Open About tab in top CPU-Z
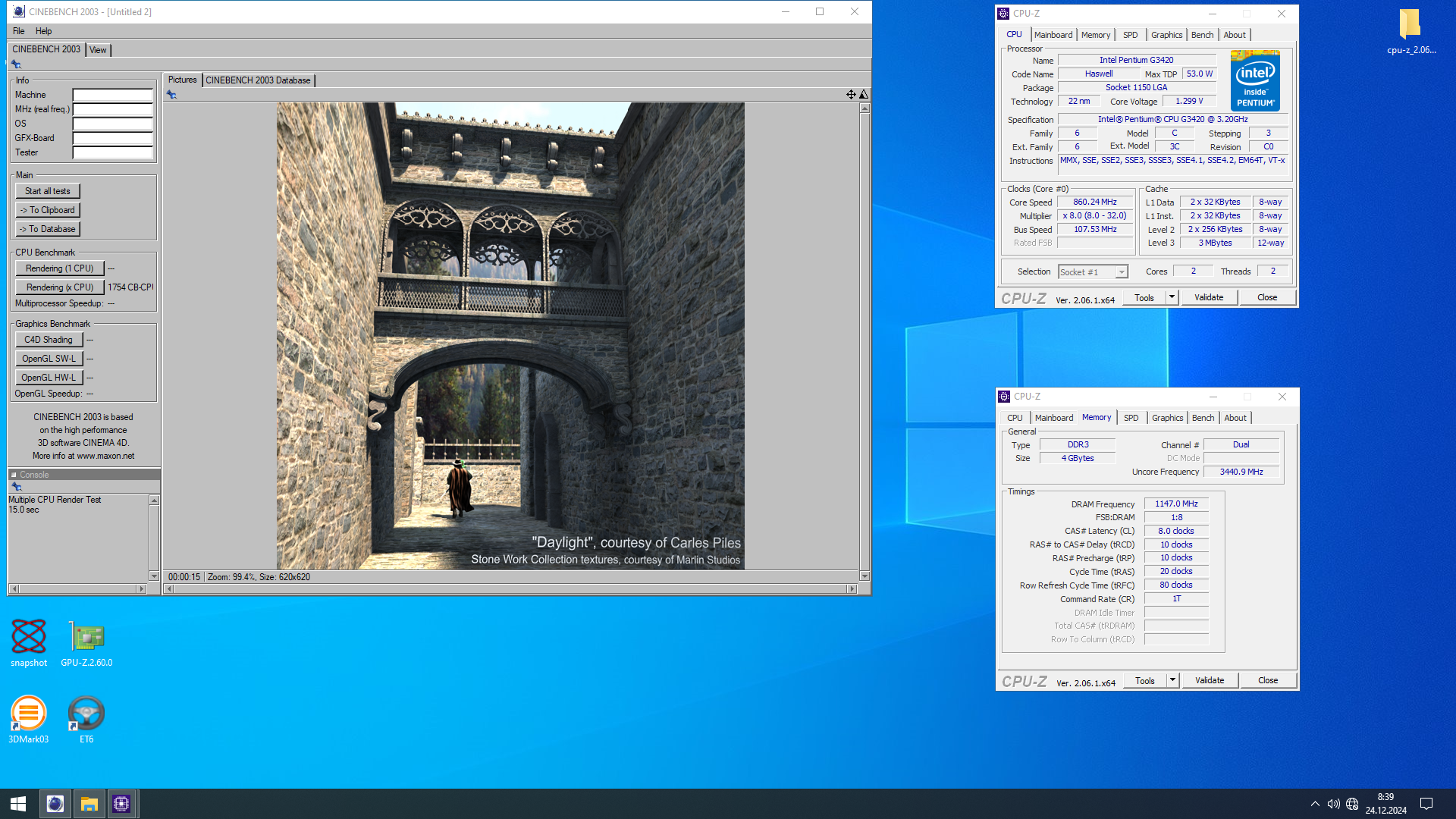This screenshot has height=819, width=1456. click(x=1235, y=35)
